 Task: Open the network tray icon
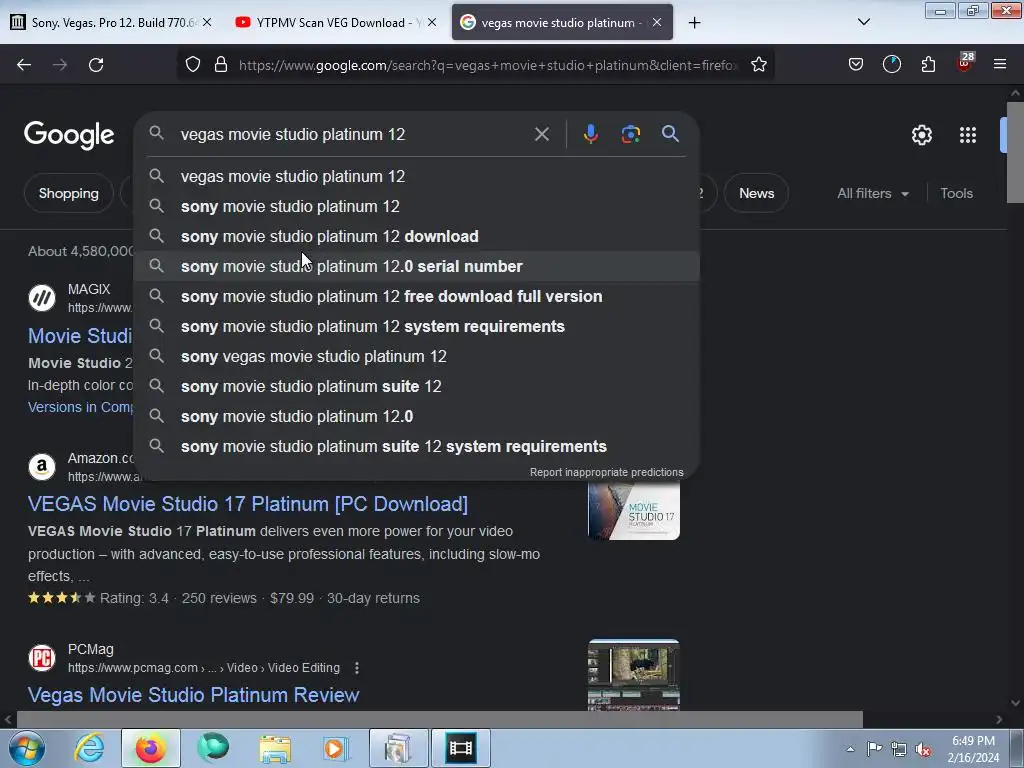tap(899, 749)
